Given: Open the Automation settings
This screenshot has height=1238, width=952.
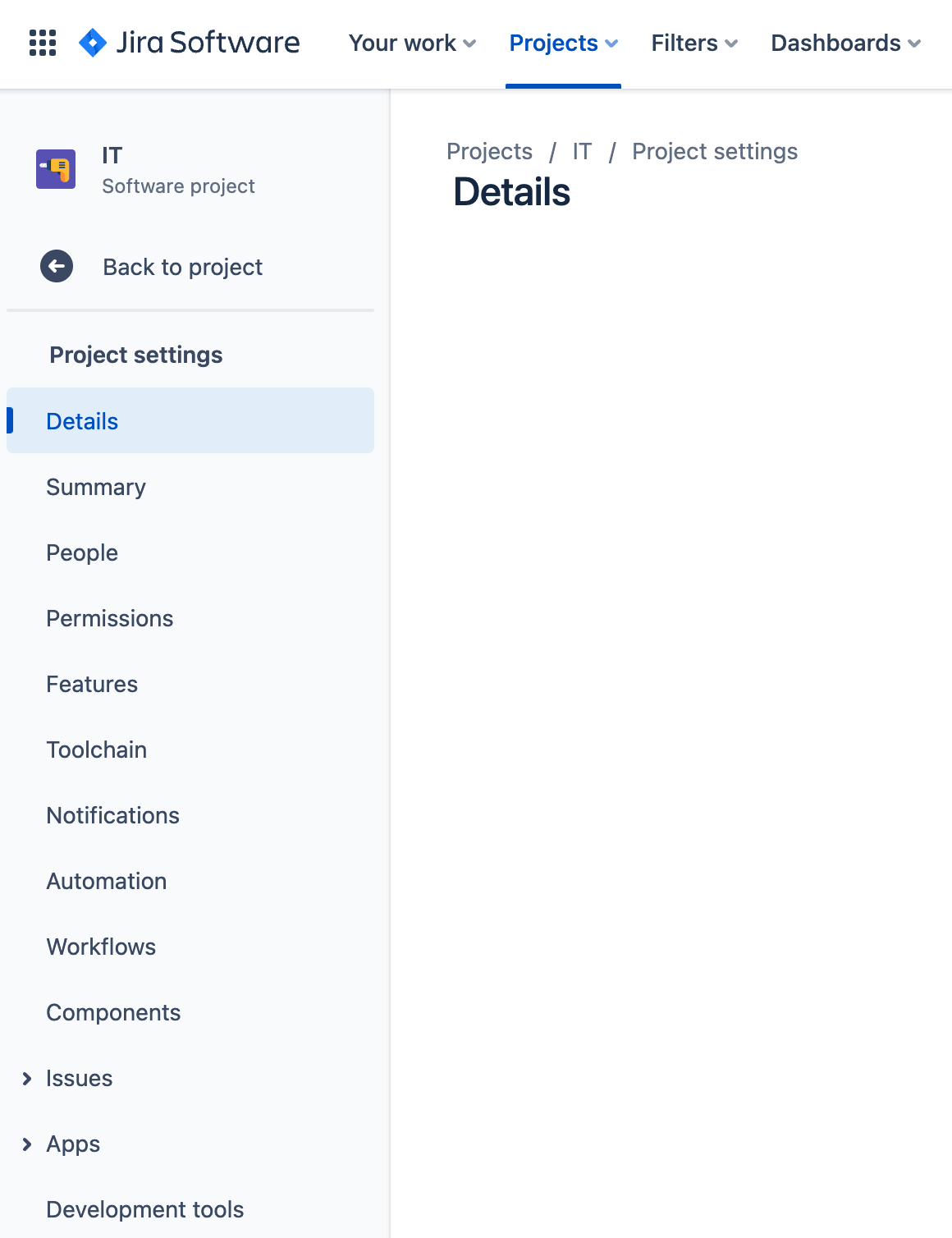Looking at the screenshot, I should pyautogui.click(x=106, y=881).
